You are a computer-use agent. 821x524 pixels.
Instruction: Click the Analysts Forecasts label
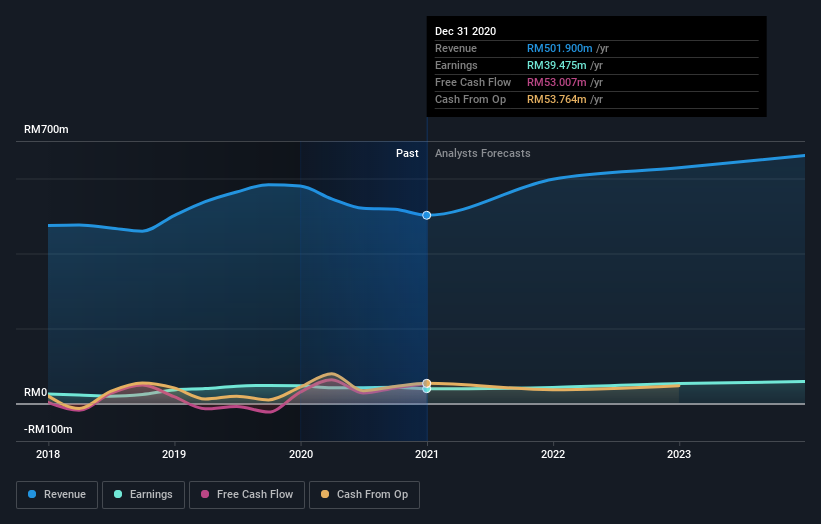pyautogui.click(x=483, y=153)
